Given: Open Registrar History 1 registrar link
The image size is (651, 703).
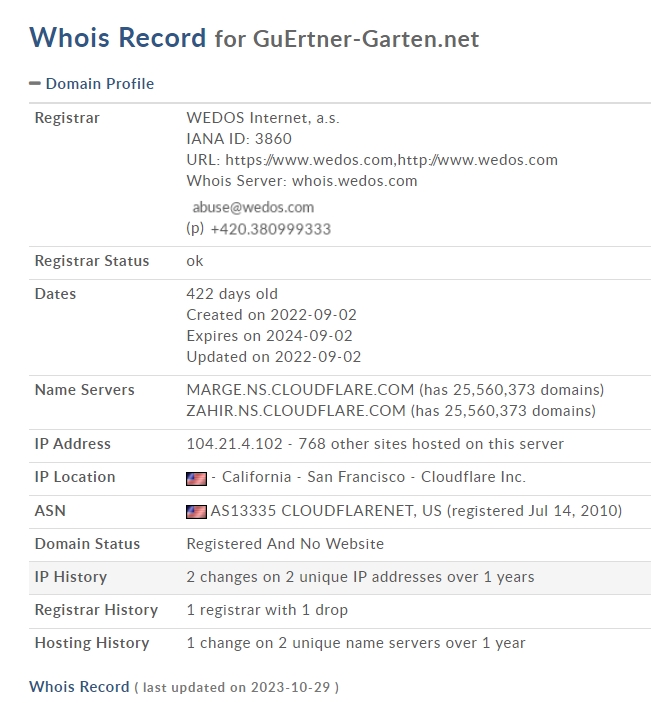Looking at the screenshot, I should click(267, 610).
